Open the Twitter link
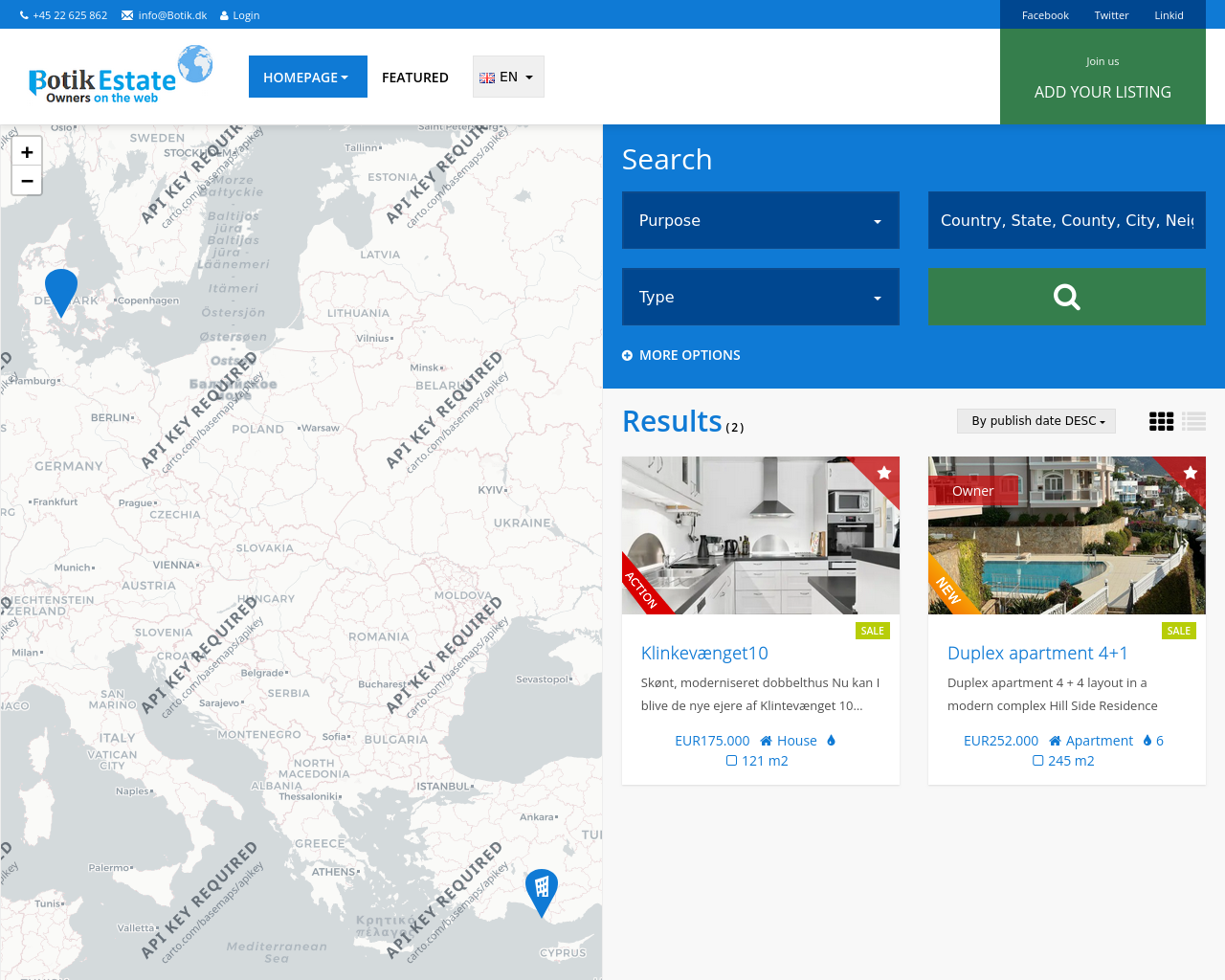1225x980 pixels. 1111,15
